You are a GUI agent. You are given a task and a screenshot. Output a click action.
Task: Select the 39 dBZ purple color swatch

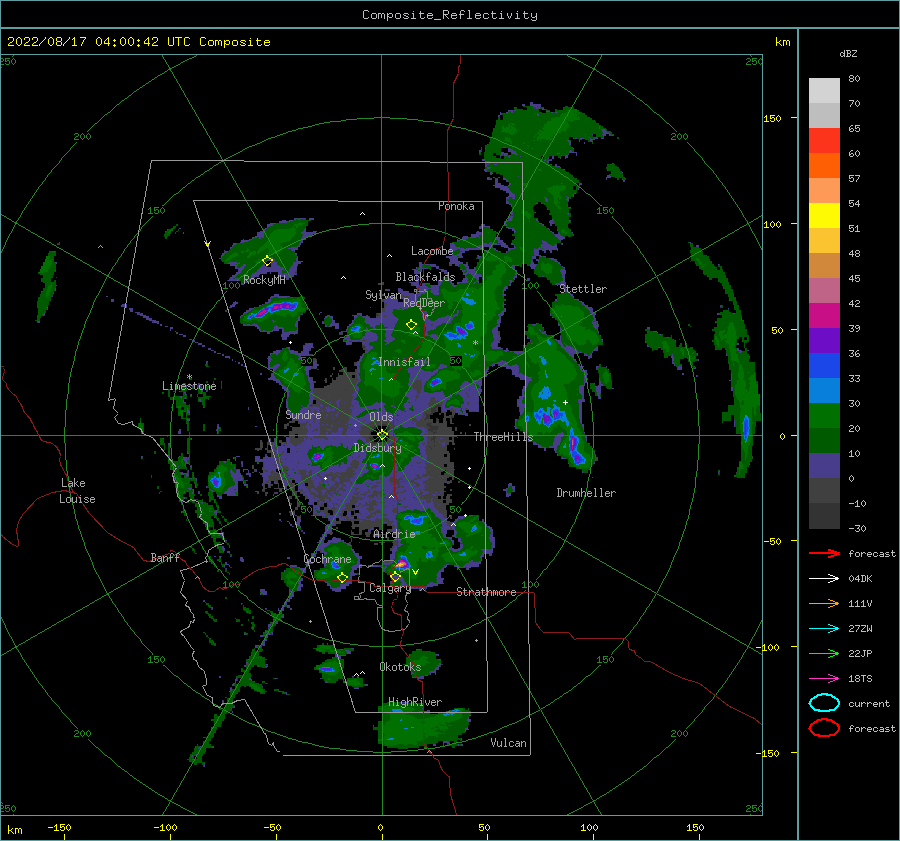click(824, 340)
